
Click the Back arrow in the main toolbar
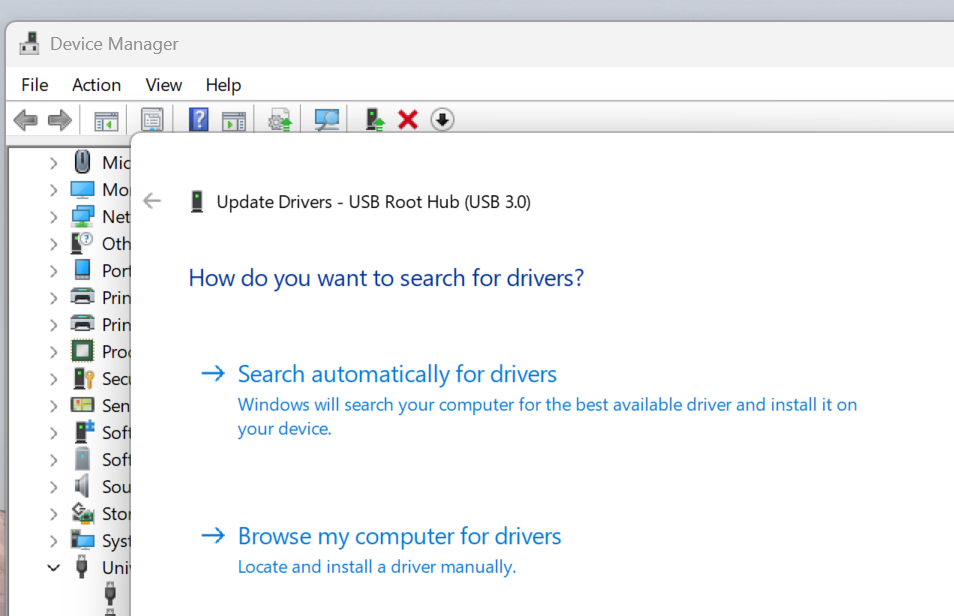coord(25,121)
